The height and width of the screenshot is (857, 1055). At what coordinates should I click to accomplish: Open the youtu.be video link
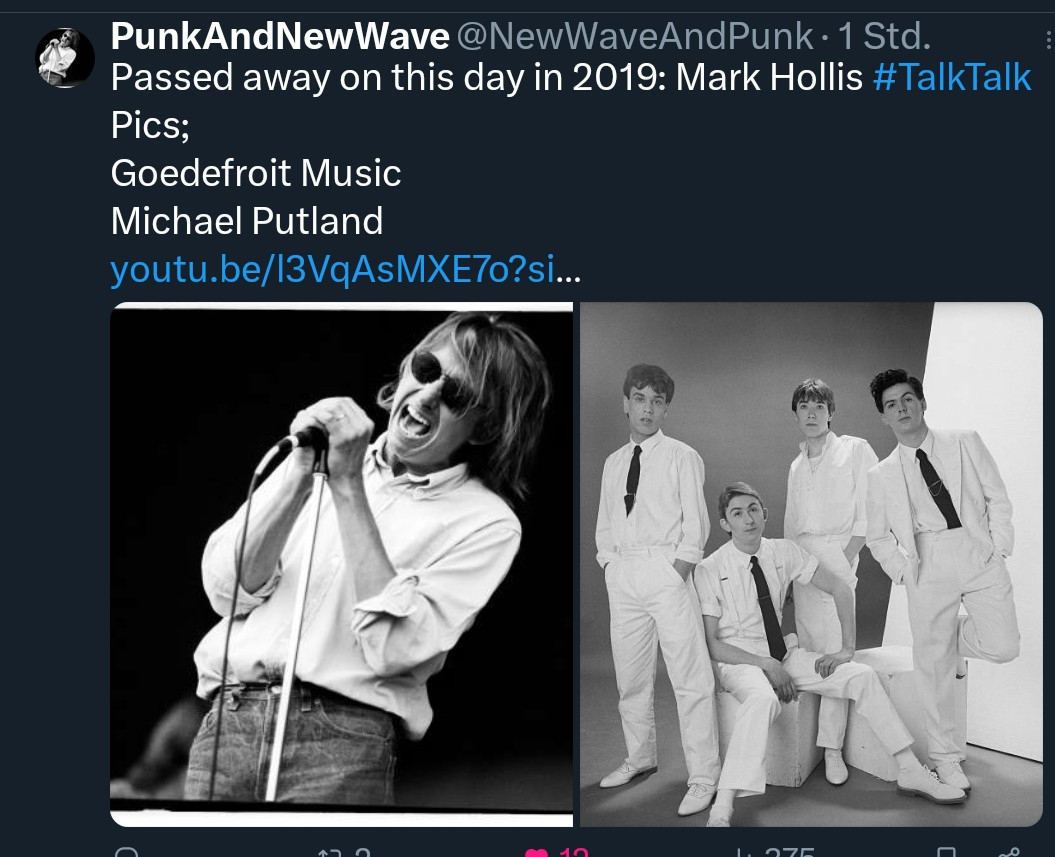(345, 270)
